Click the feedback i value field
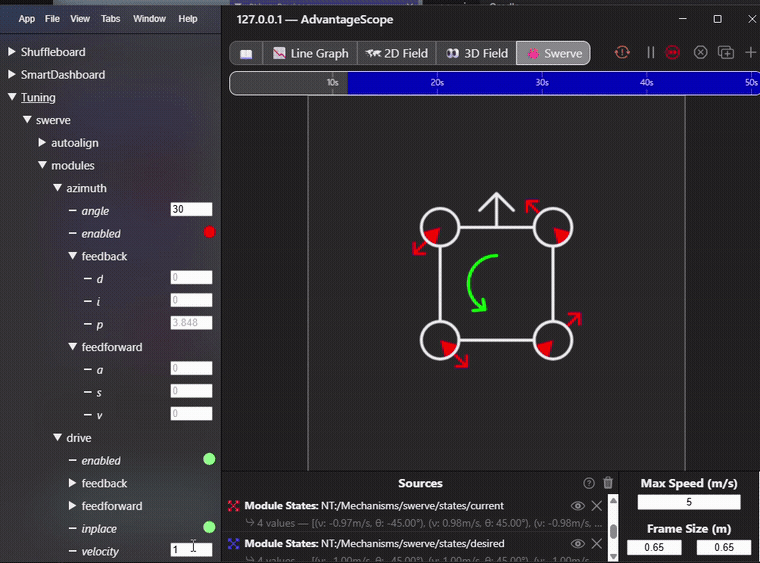The image size is (760, 563). click(x=191, y=300)
